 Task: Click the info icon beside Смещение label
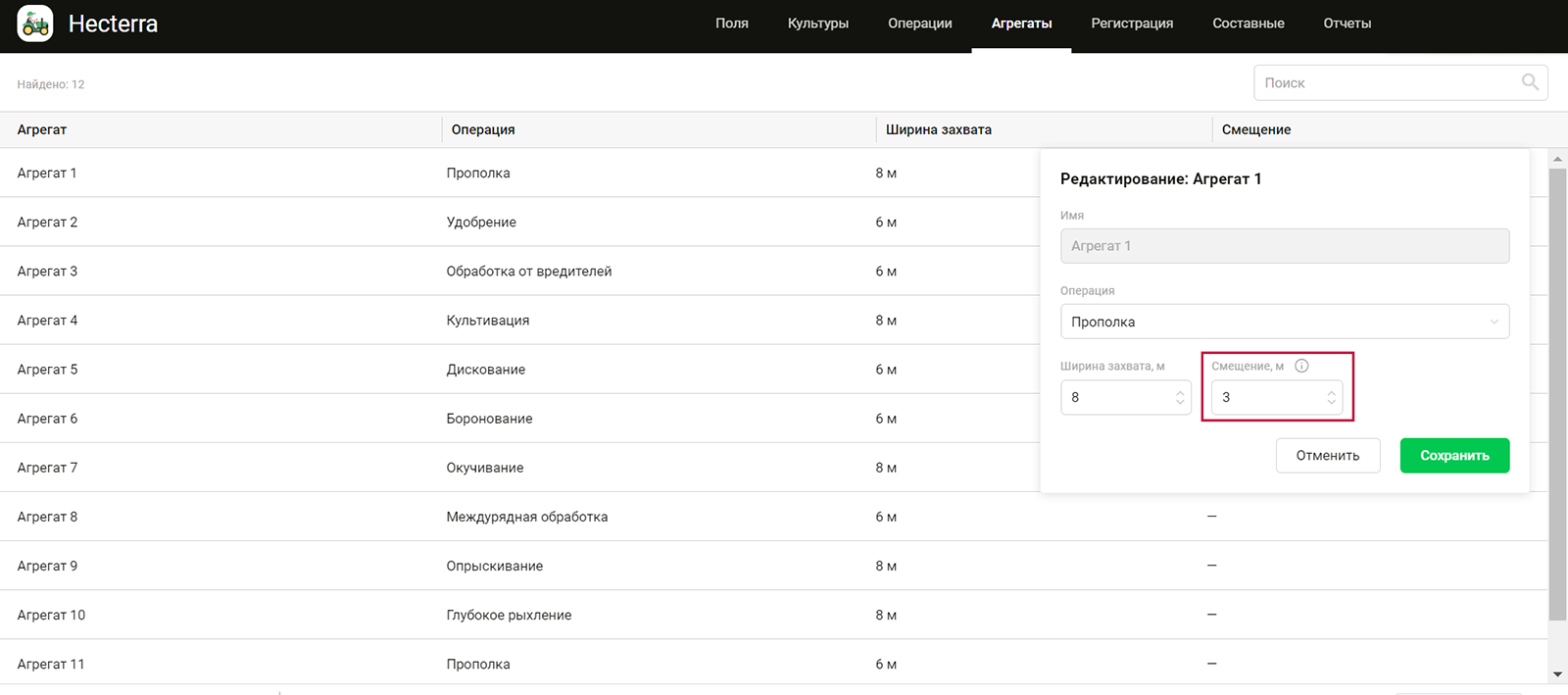tap(1301, 366)
